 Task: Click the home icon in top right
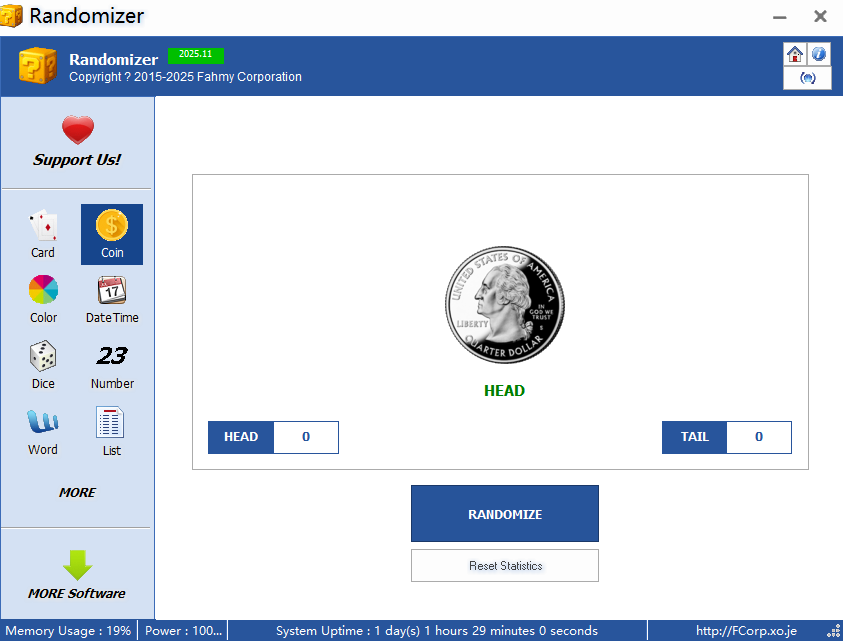click(795, 54)
